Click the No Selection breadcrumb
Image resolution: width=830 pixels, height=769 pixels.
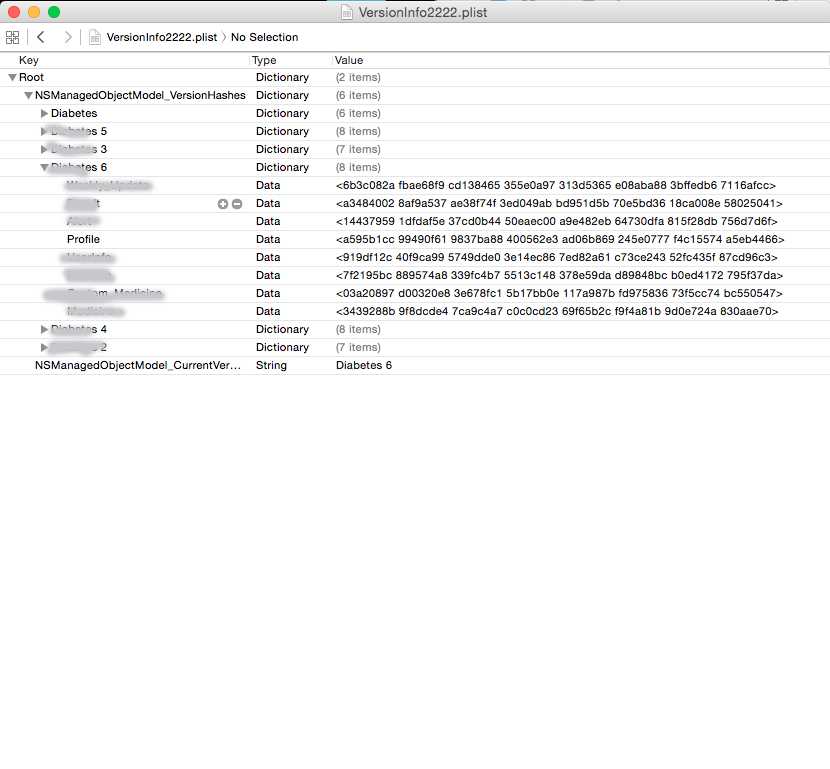[x=265, y=37]
